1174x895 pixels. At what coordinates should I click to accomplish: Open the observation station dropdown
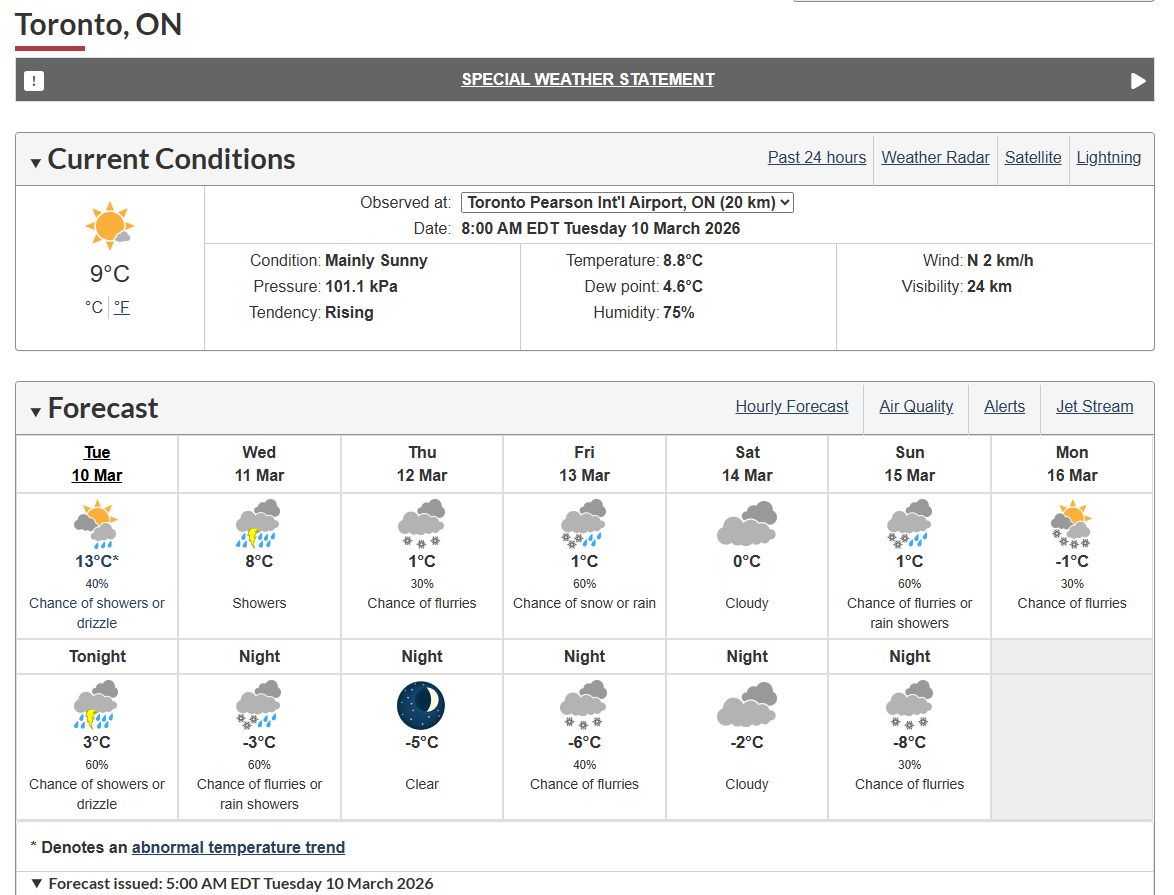tap(628, 202)
